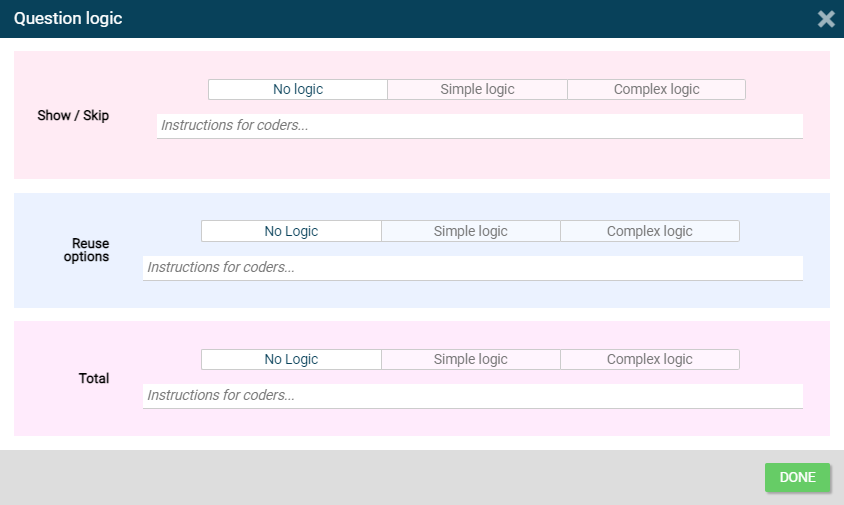Choose Complex logic for Total
The height and width of the screenshot is (505, 844).
649,360
